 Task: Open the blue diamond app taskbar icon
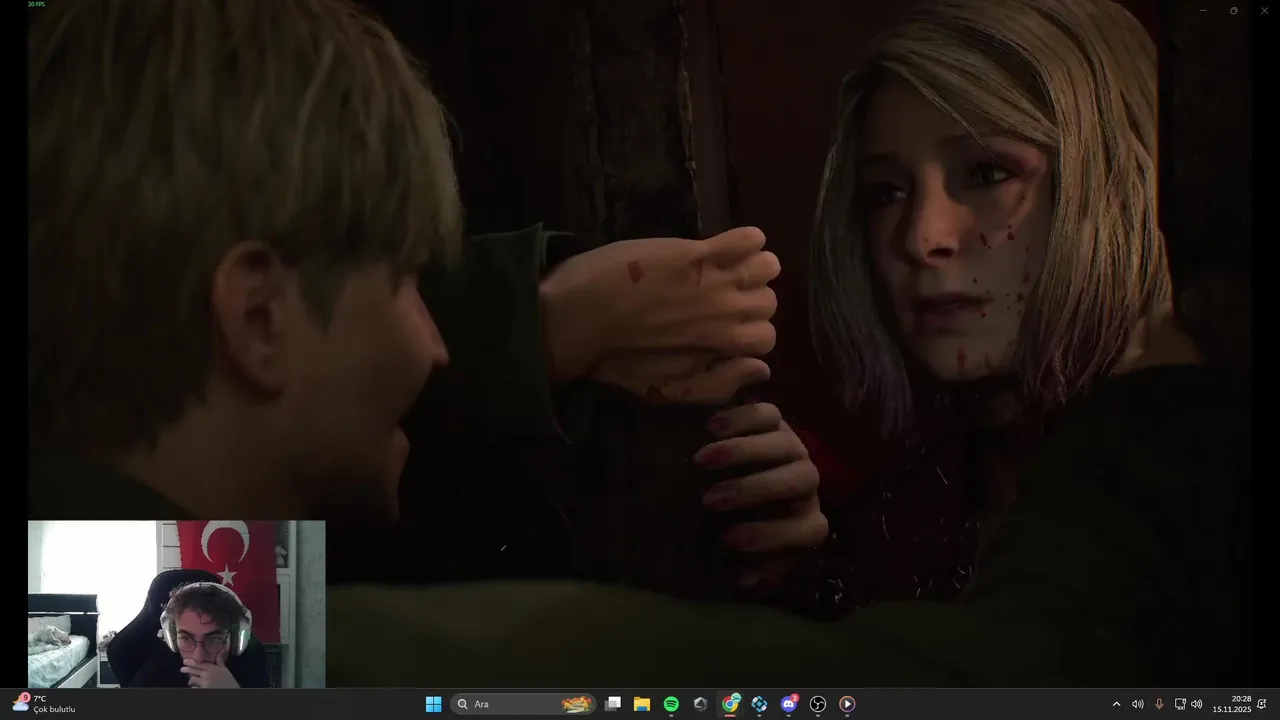759,704
